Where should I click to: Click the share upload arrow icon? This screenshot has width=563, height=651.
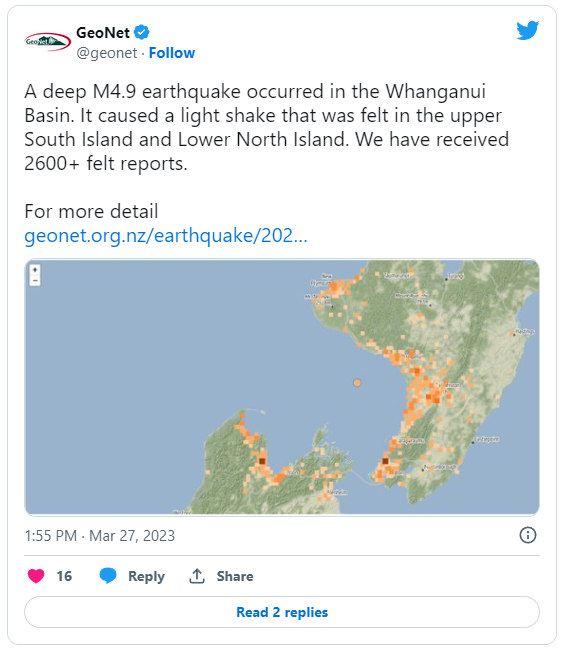[197, 576]
